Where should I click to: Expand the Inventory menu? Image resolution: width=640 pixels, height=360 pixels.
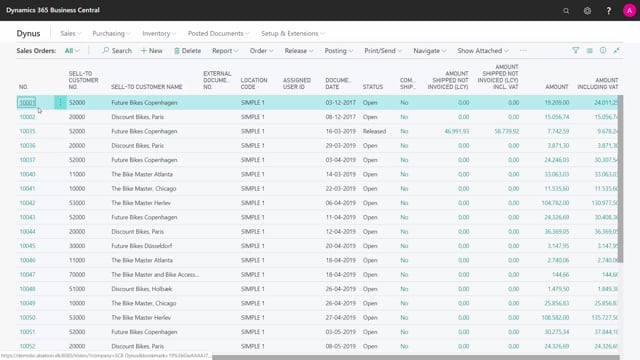(159, 33)
